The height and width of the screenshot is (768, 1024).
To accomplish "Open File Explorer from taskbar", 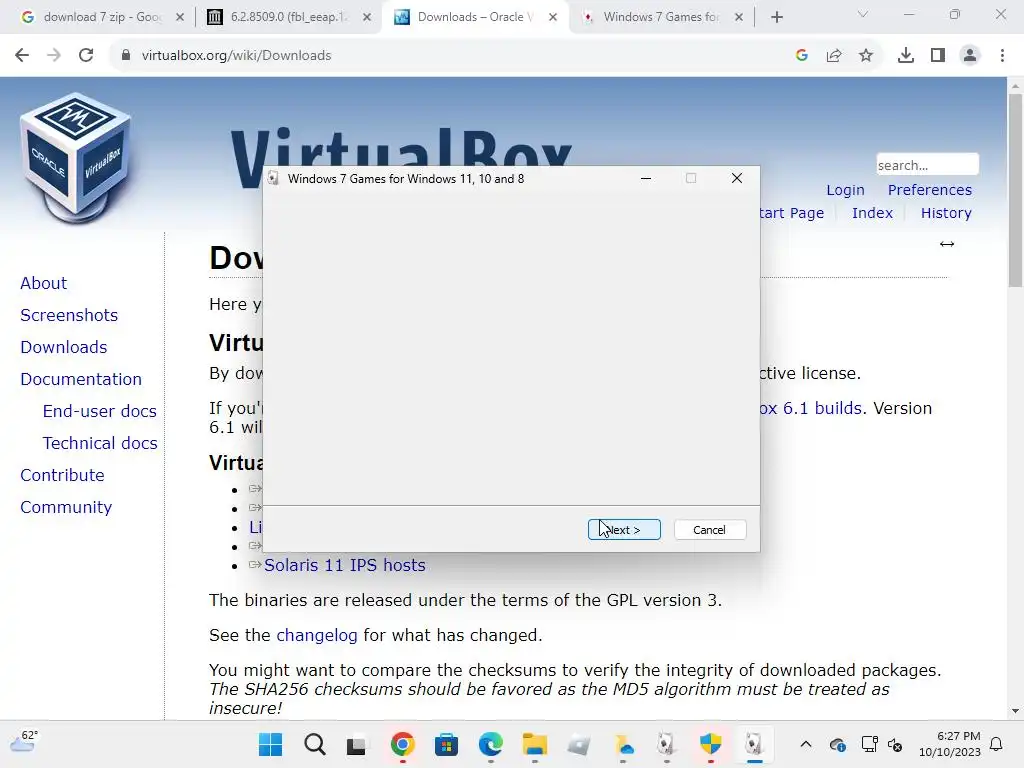I will 535,744.
